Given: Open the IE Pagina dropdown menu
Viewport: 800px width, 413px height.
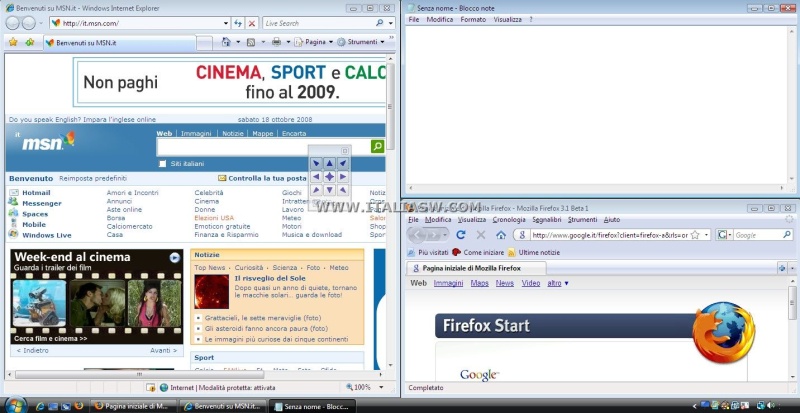Looking at the screenshot, I should (x=314, y=42).
